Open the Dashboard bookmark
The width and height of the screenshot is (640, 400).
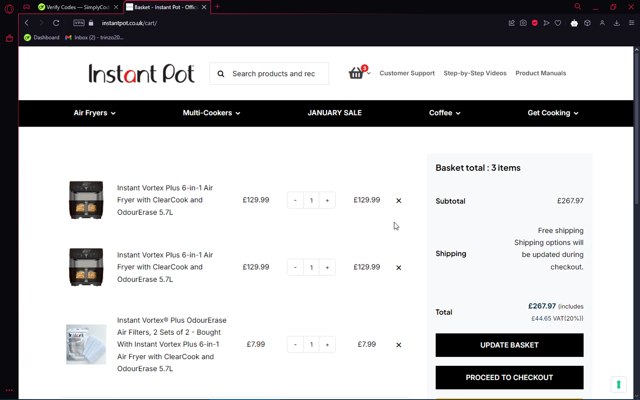pyautogui.click(x=42, y=38)
